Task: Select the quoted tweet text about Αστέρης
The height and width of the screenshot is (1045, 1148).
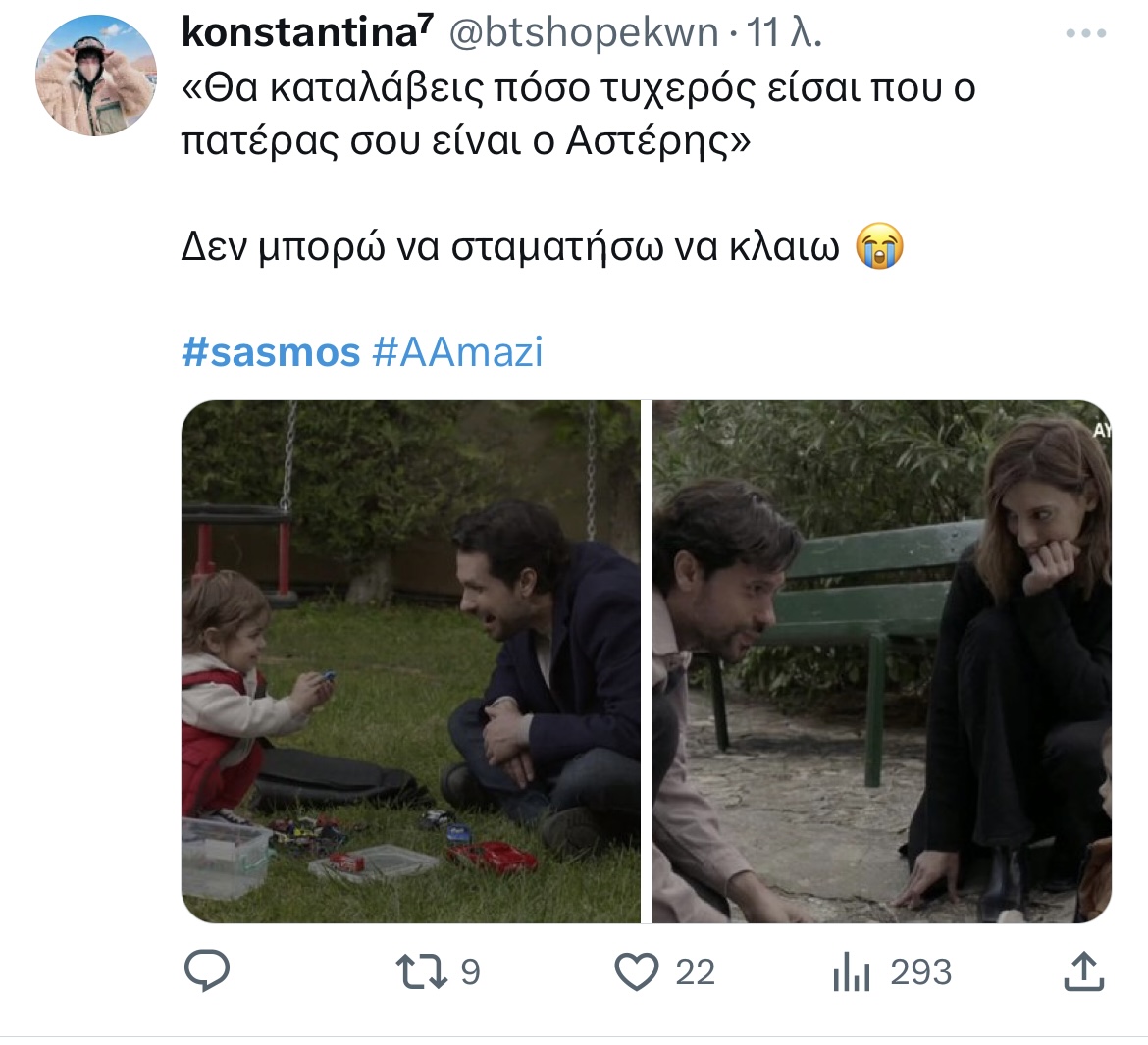Action: (578, 115)
